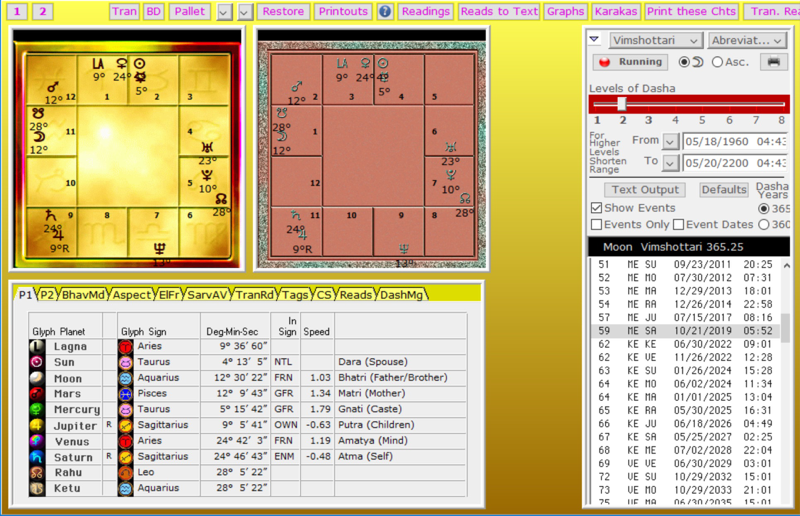Click the blue triangle icon above the Running button
800x516 pixels.
tap(594, 40)
